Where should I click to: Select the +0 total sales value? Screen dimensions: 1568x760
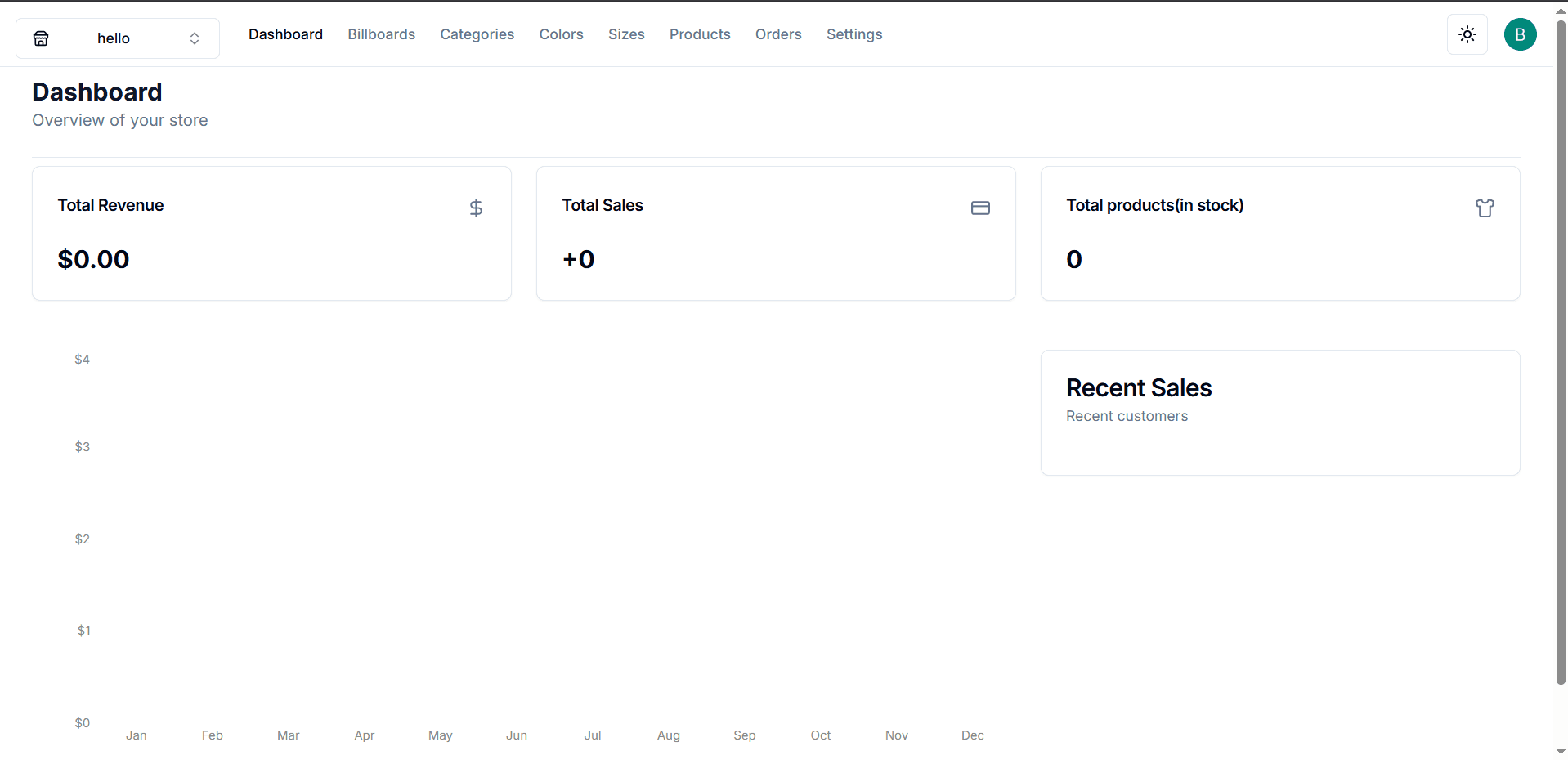(x=578, y=259)
